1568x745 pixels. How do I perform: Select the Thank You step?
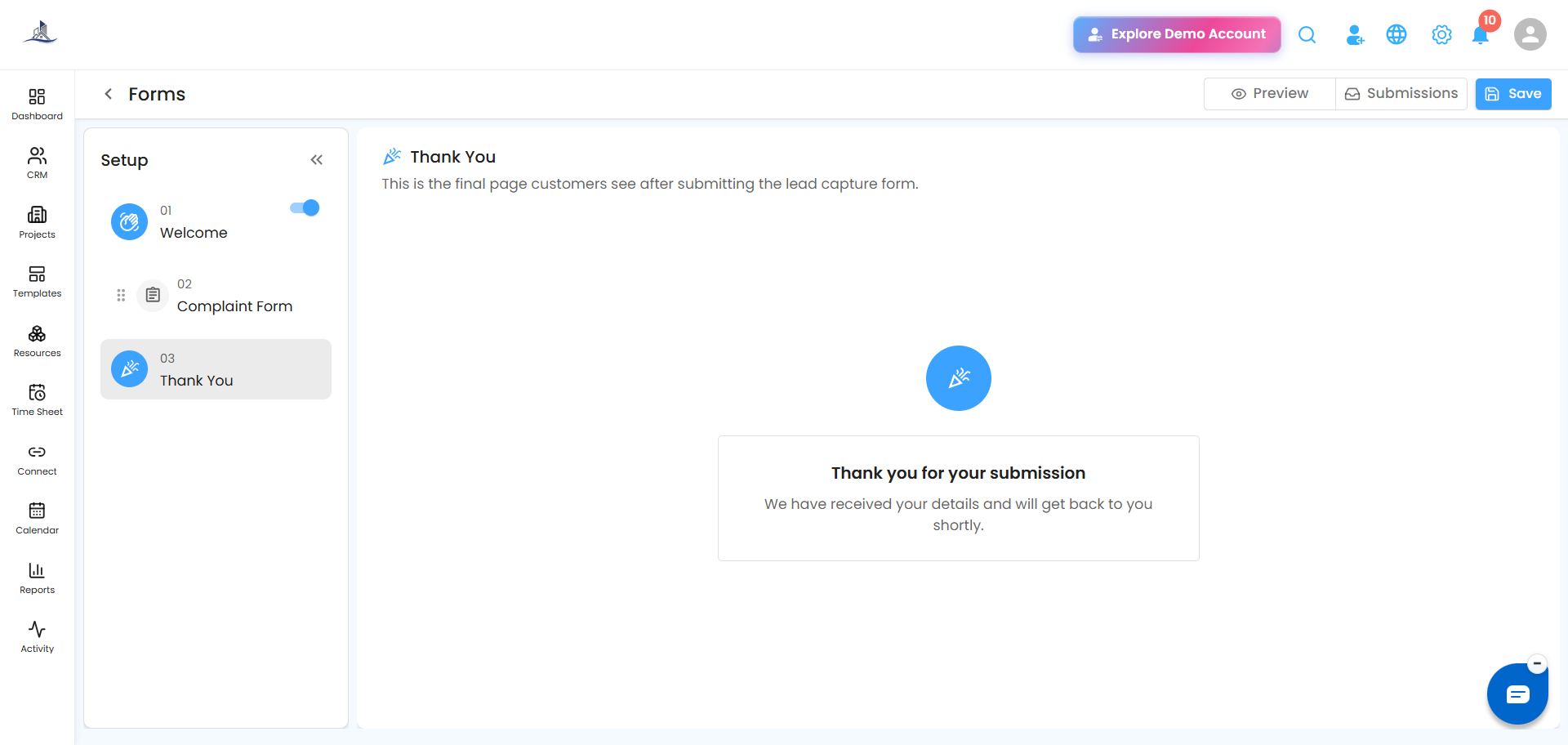(x=216, y=369)
